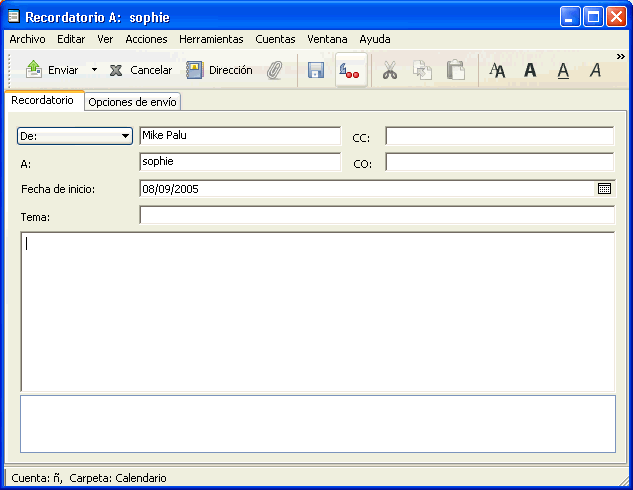Click the status bar Cuenta text

click(89, 478)
